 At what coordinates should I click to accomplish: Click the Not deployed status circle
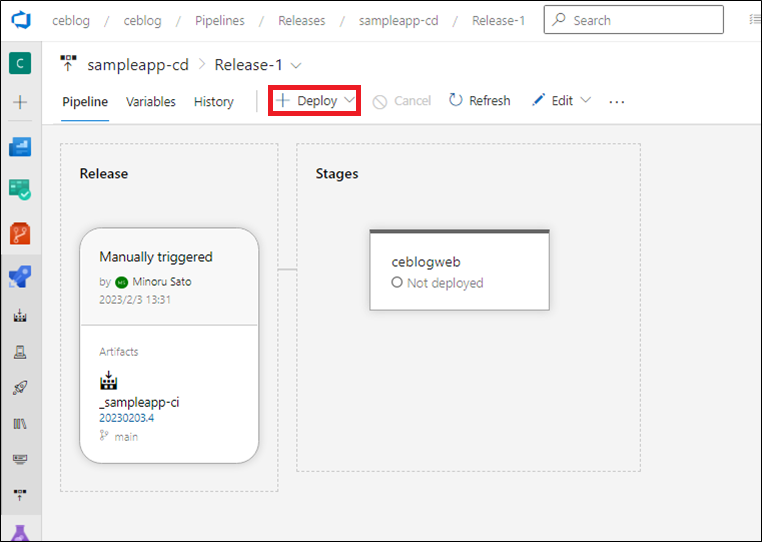click(397, 282)
